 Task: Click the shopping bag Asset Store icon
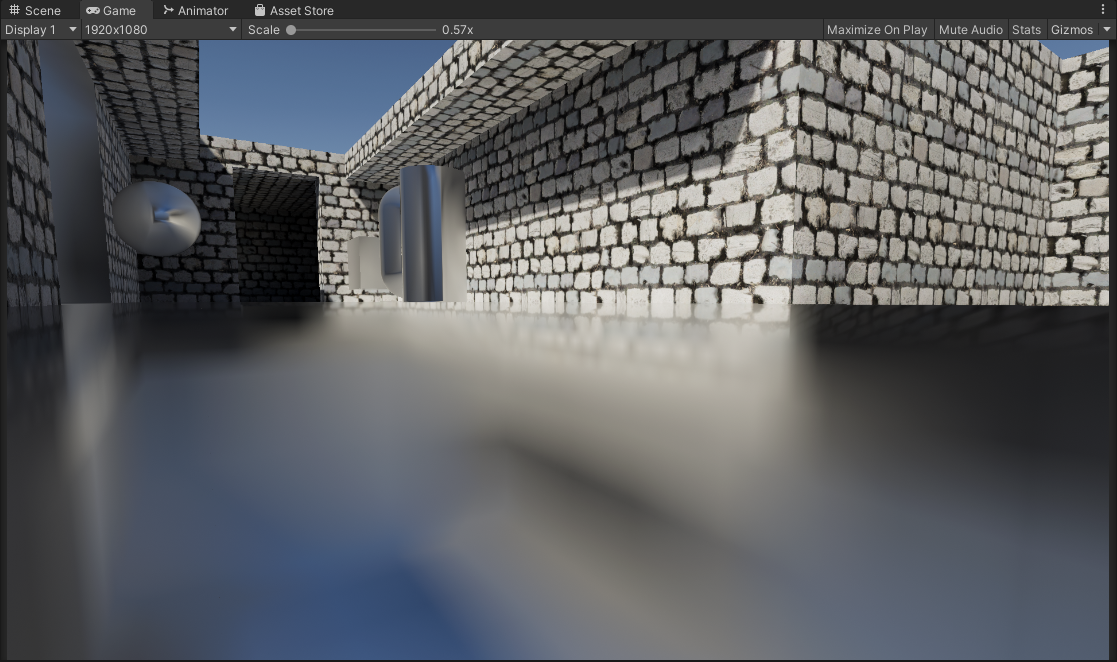pyautogui.click(x=260, y=10)
